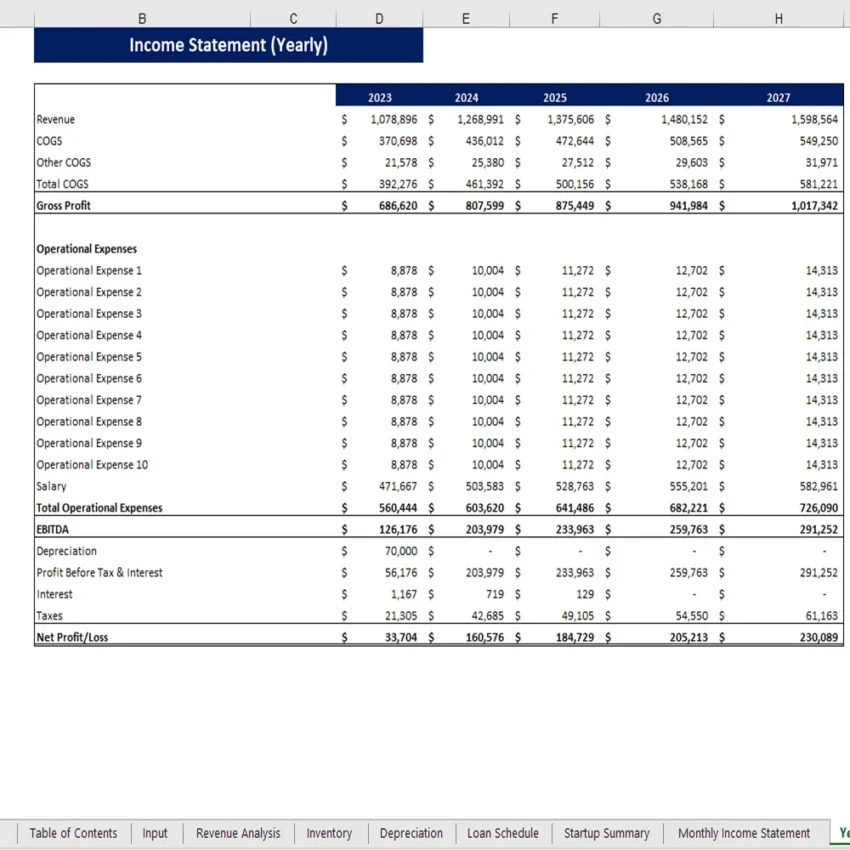Image resolution: width=850 pixels, height=850 pixels.
Task: Select the Other COGS row label
Action: click(63, 163)
